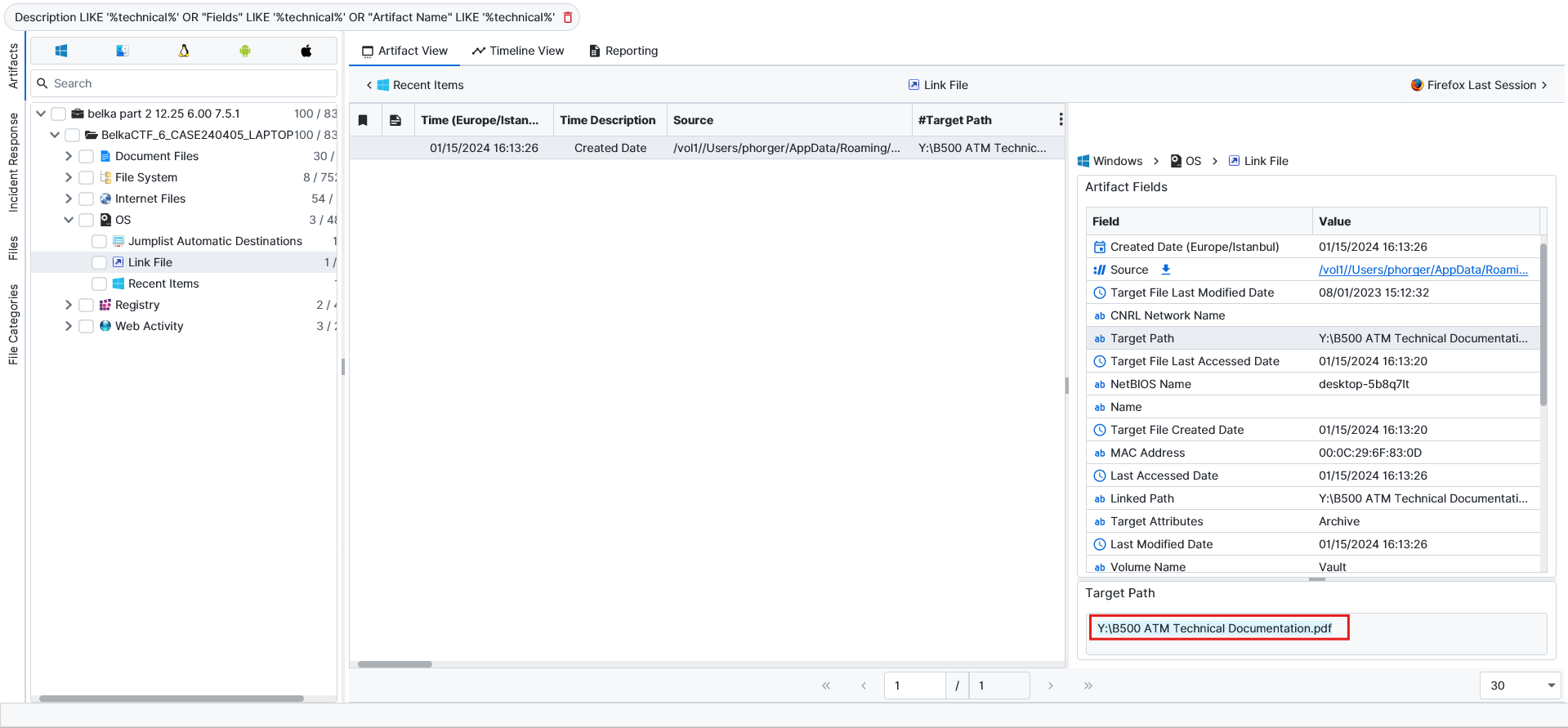Select the Apple platform filter icon
Screen dimensions: 1568x728
pyautogui.click(x=306, y=51)
